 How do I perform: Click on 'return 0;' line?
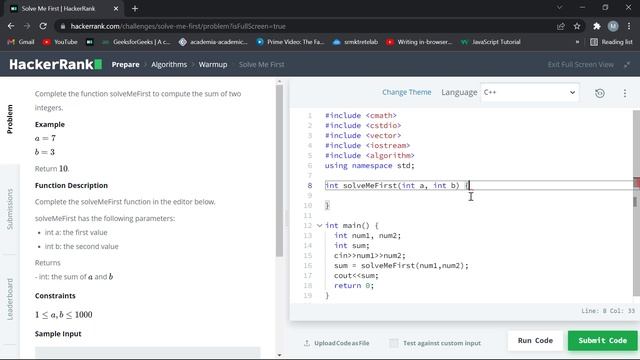click(353, 285)
